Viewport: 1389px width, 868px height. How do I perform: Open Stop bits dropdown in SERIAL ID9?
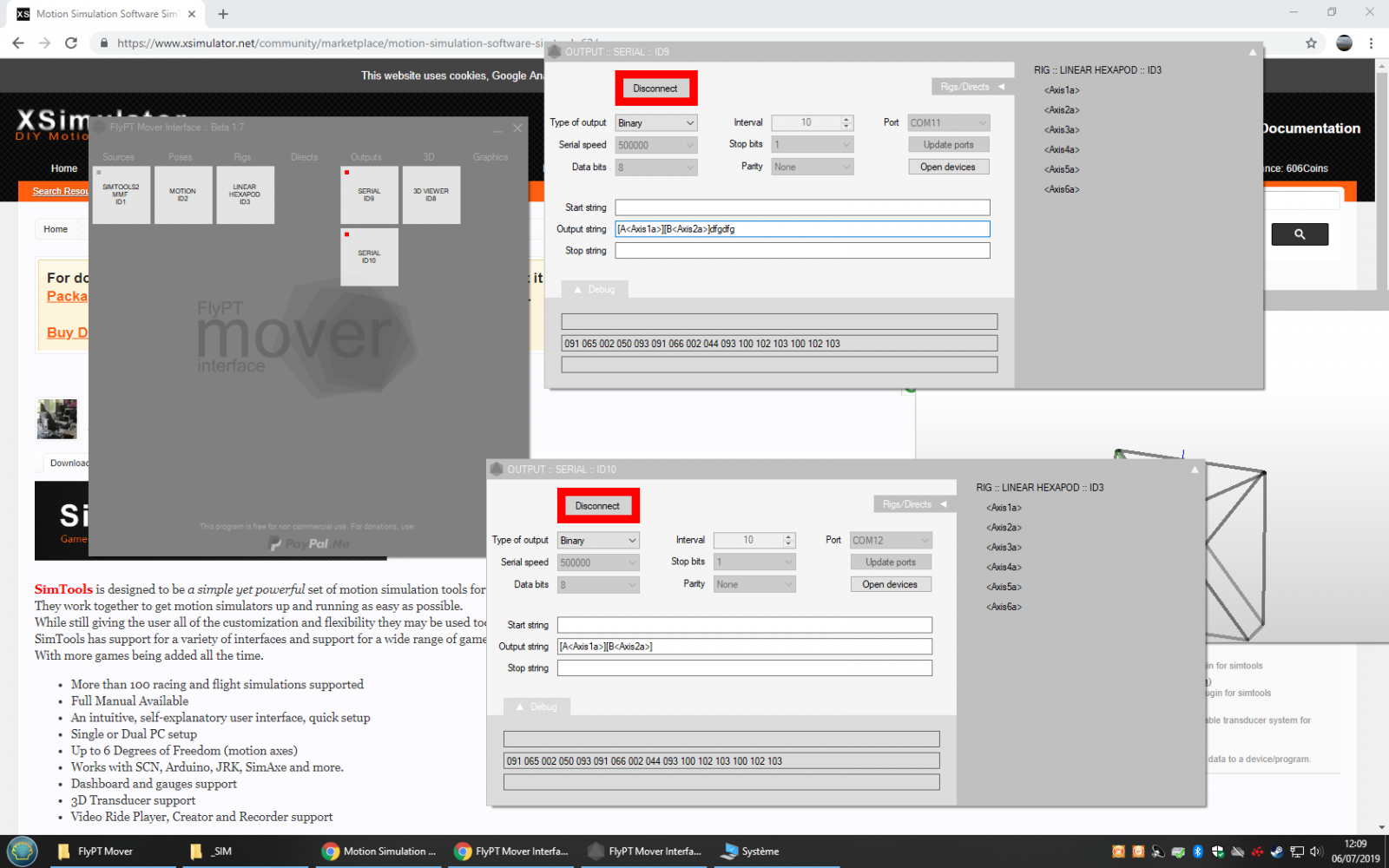(x=813, y=145)
